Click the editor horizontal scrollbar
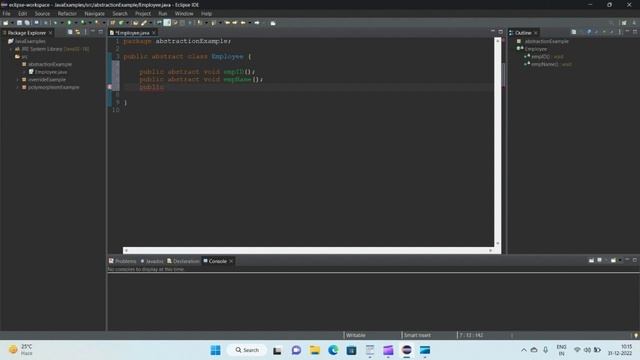The image size is (640, 360). (308, 250)
